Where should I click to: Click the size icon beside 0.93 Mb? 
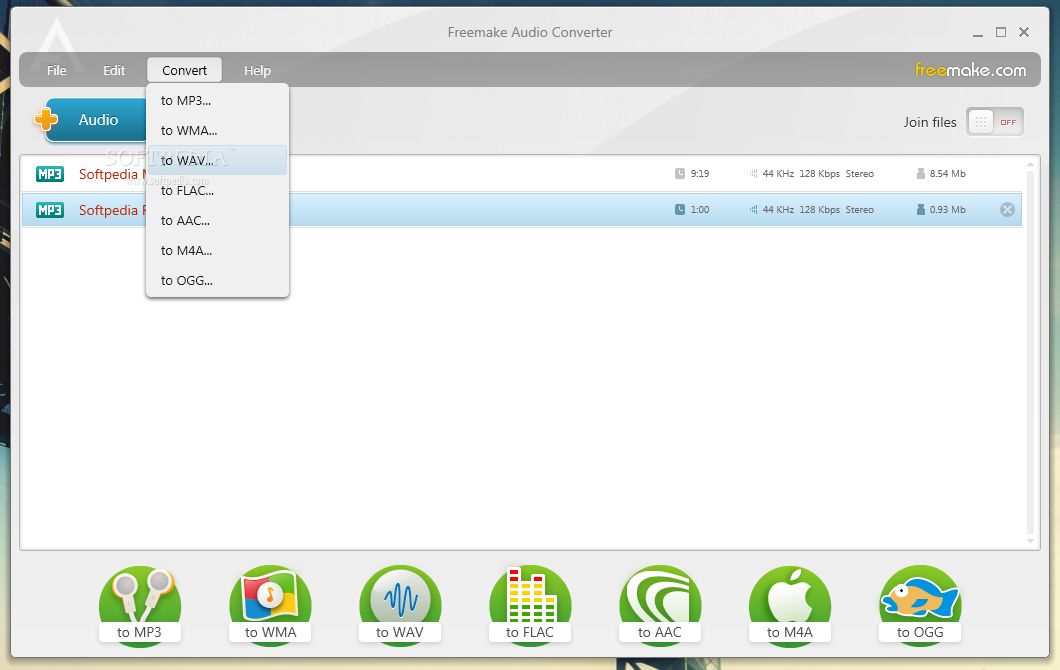click(921, 210)
